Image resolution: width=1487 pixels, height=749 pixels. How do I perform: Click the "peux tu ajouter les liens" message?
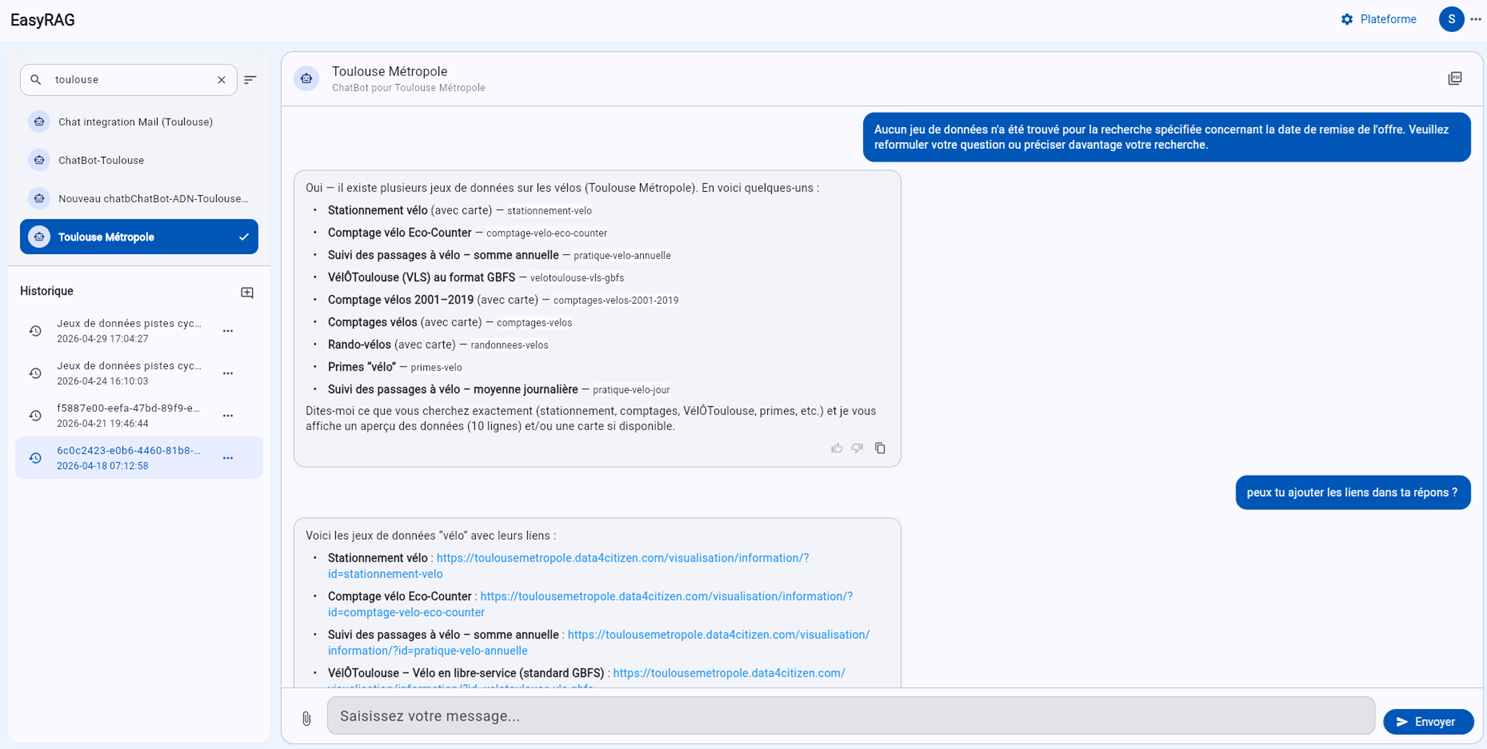pos(1353,492)
